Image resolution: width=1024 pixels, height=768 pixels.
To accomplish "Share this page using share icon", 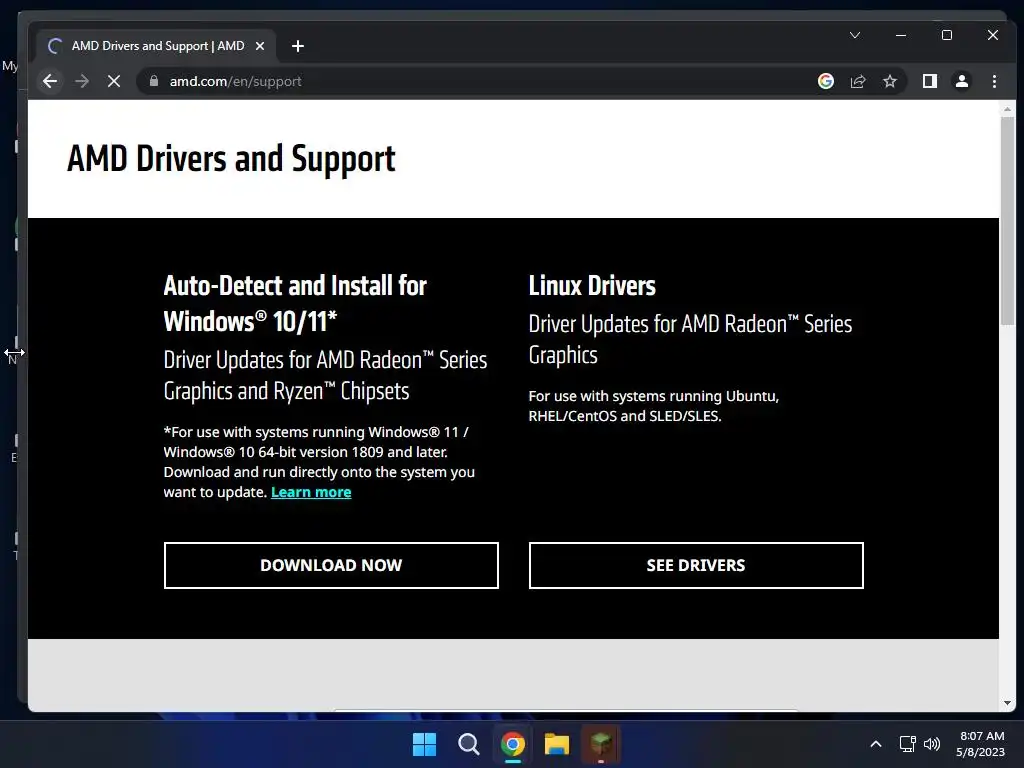I will tap(857, 81).
